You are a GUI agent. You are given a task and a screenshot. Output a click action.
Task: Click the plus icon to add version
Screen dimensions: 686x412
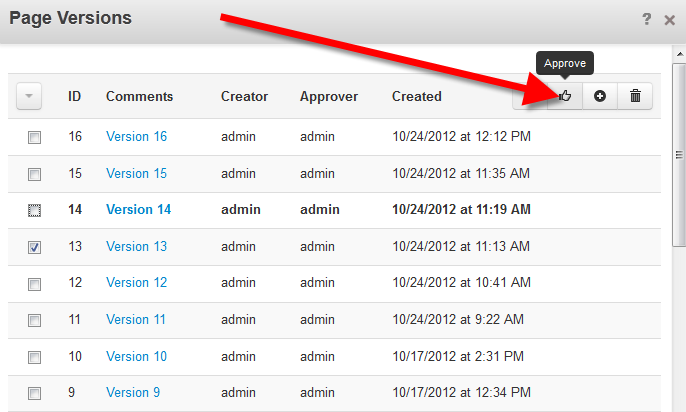click(x=600, y=97)
